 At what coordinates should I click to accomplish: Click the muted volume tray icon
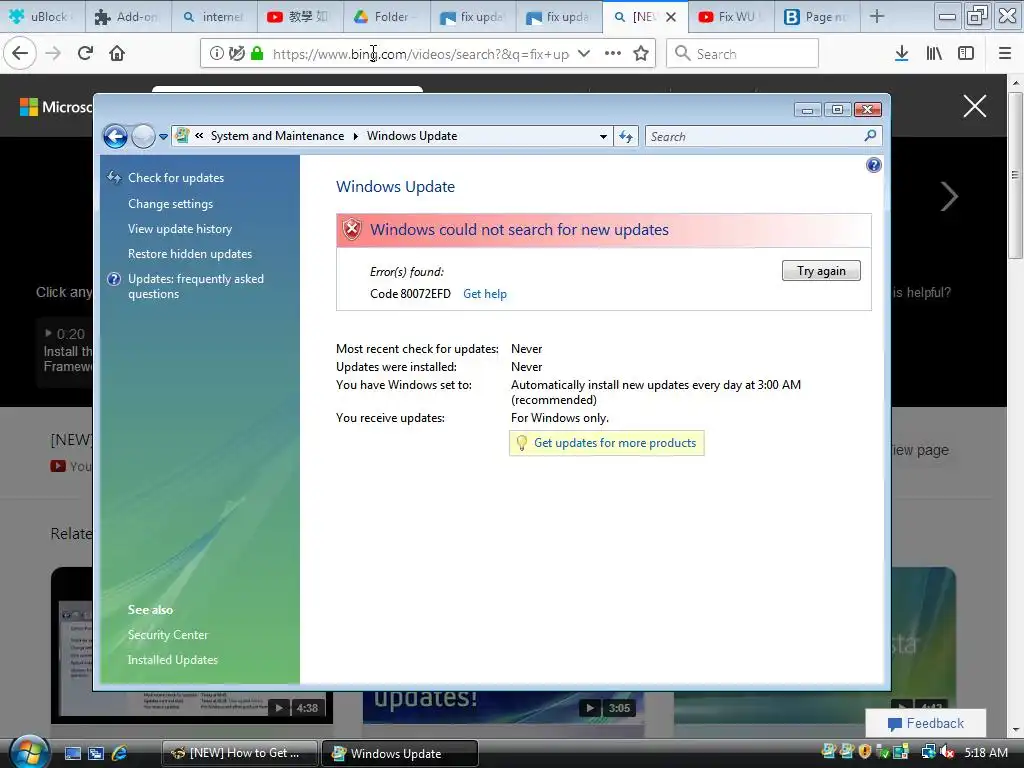[x=947, y=752]
